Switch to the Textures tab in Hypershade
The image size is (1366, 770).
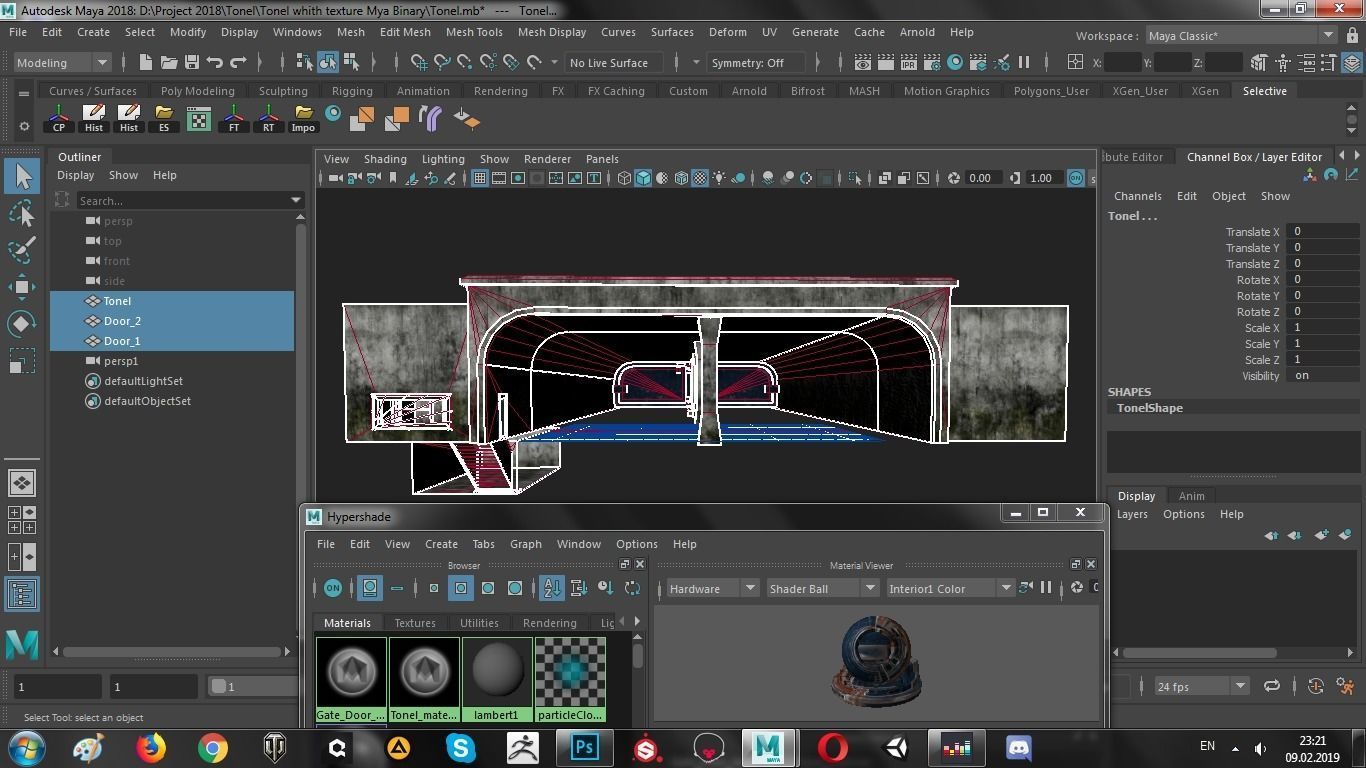click(x=415, y=623)
